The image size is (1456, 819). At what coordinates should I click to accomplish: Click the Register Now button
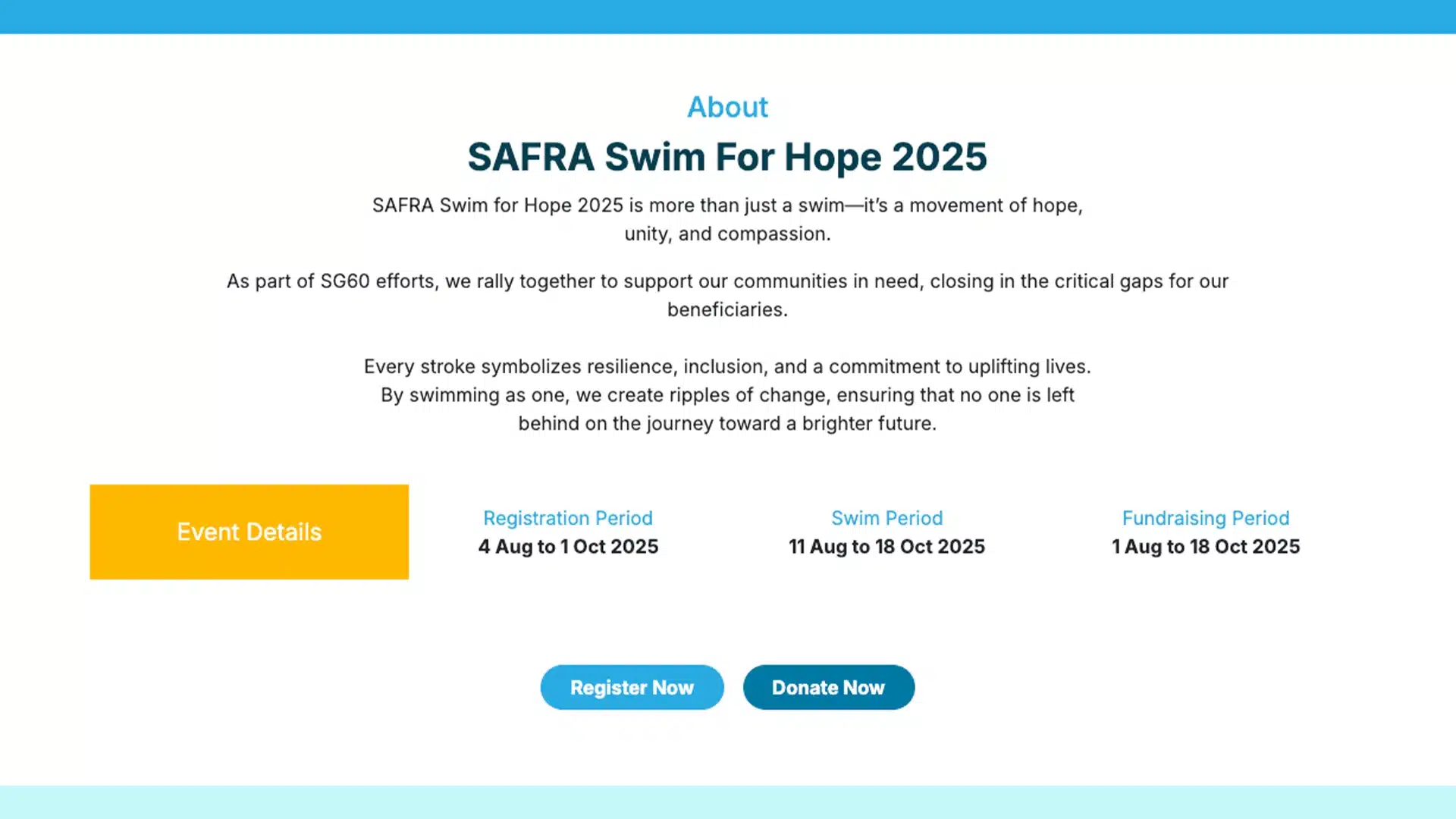(632, 687)
